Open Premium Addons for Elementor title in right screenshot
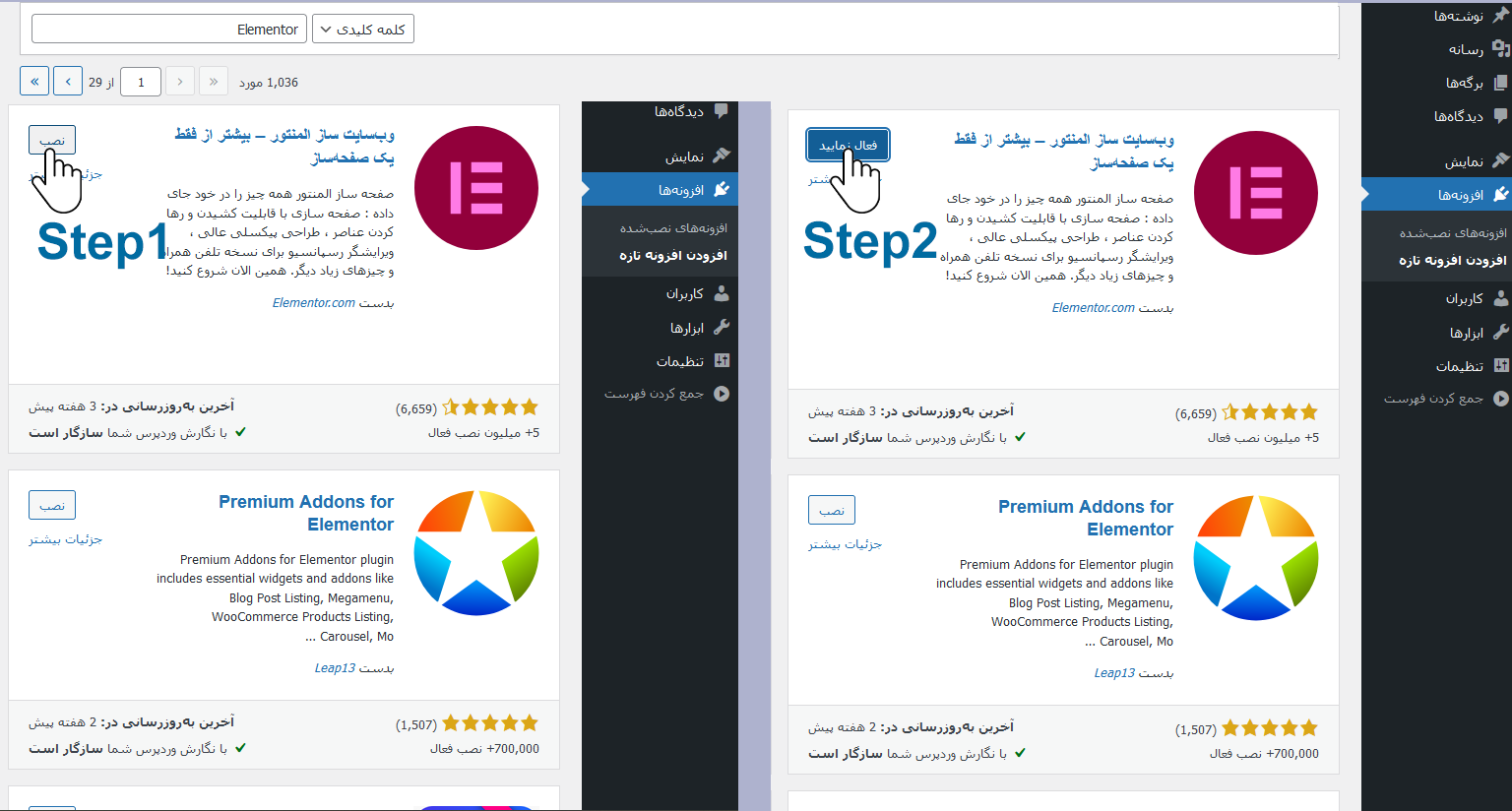The image size is (1512, 811). tap(1086, 518)
